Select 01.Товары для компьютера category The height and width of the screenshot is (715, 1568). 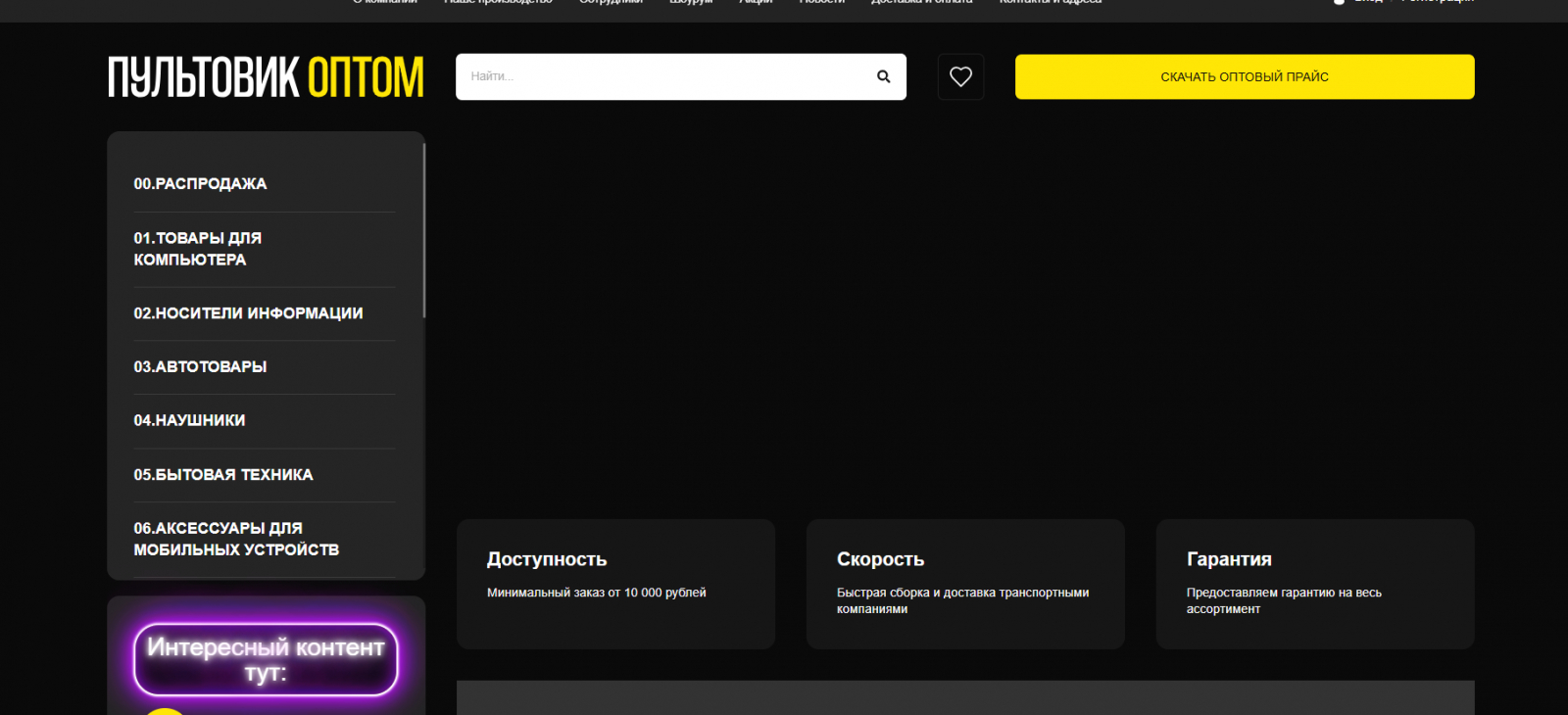[x=198, y=249]
